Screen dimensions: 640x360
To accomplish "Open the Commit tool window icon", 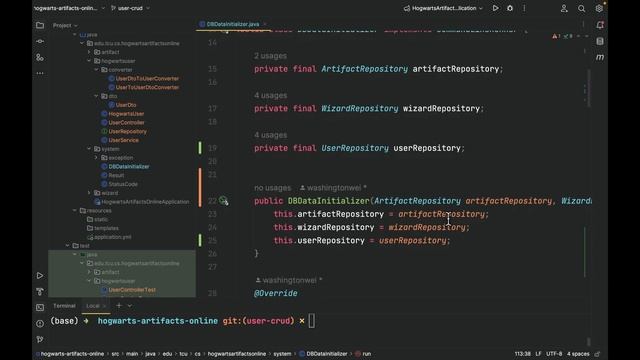I will (40, 41).
